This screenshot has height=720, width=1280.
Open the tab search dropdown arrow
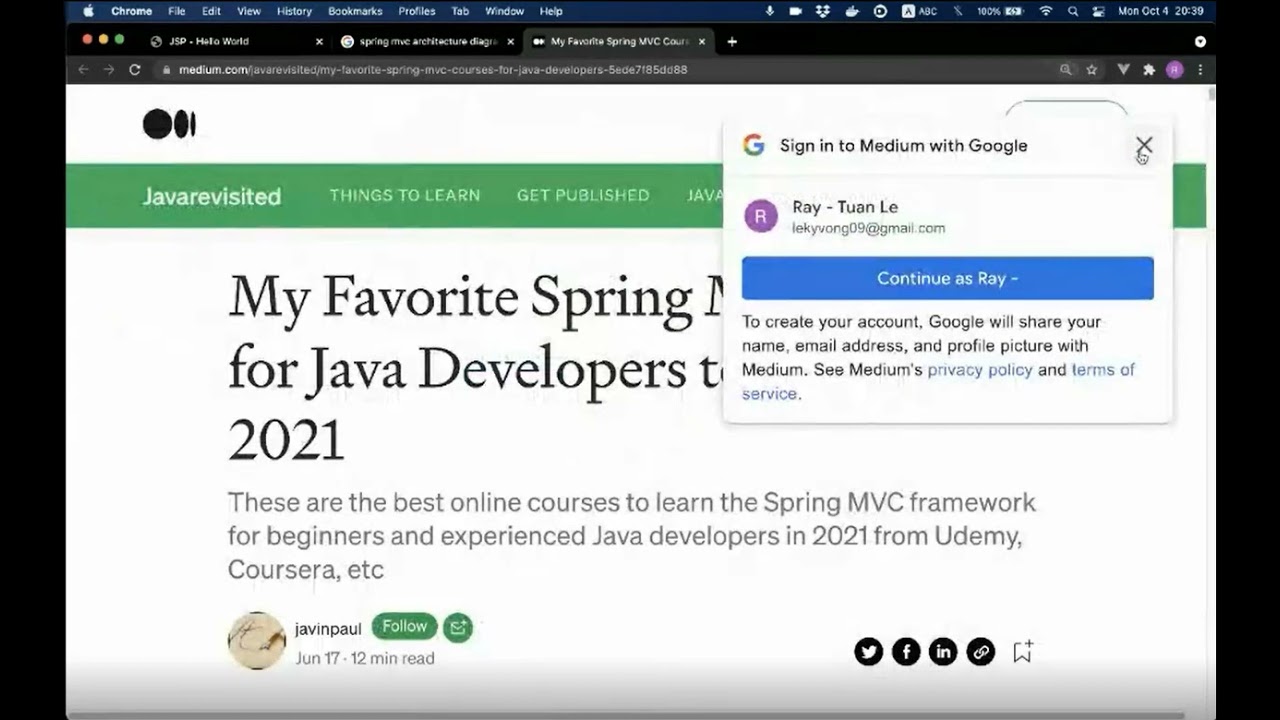pyautogui.click(x=1200, y=42)
